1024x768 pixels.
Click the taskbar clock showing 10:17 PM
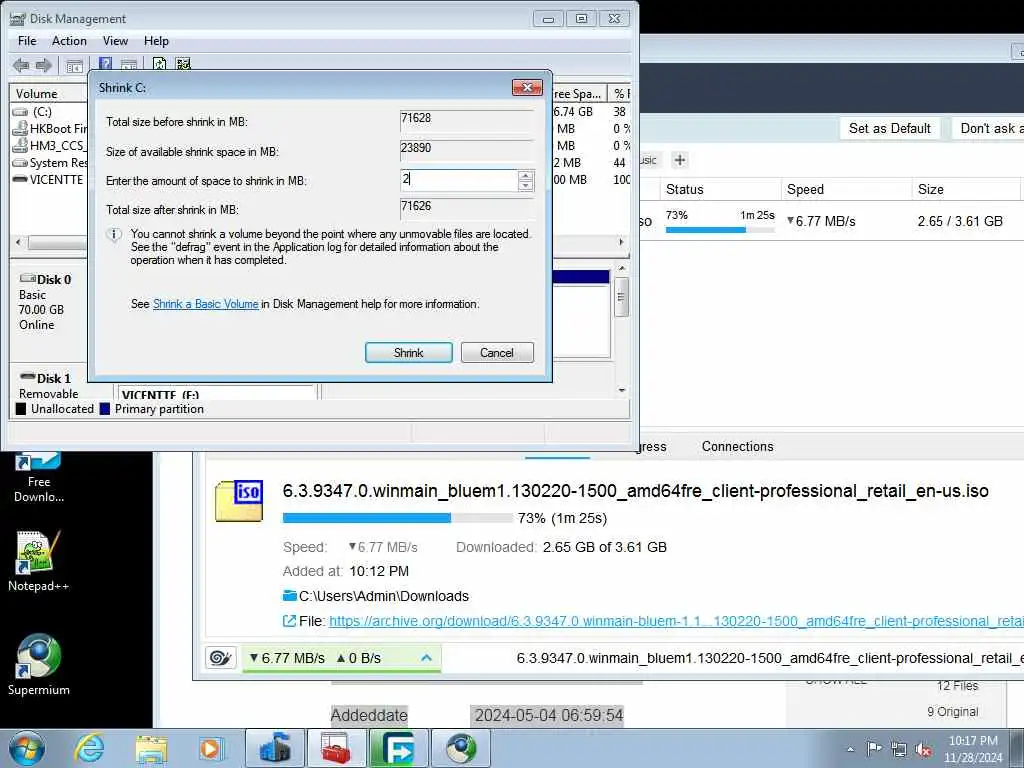click(973, 748)
